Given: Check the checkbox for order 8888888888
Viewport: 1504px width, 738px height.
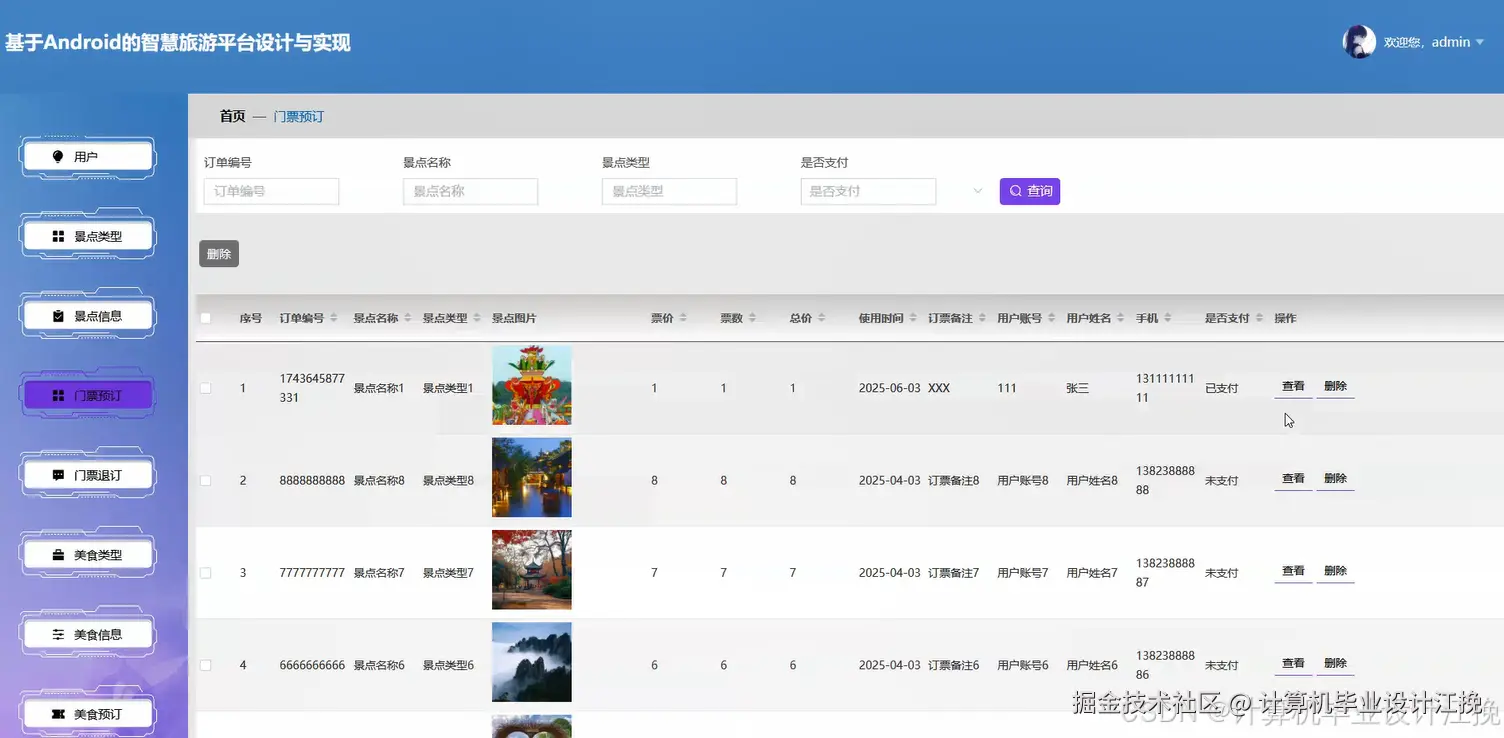Looking at the screenshot, I should (205, 480).
